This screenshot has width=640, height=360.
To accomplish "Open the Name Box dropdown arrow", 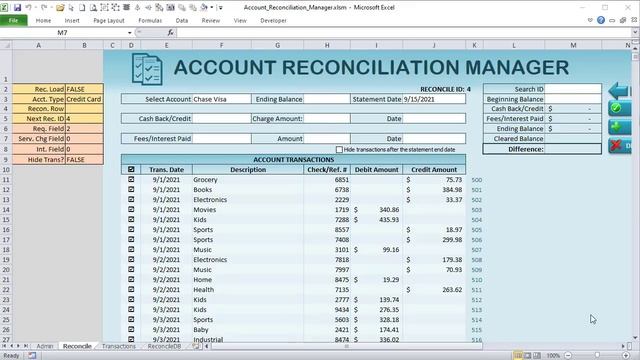I will tap(129, 33).
